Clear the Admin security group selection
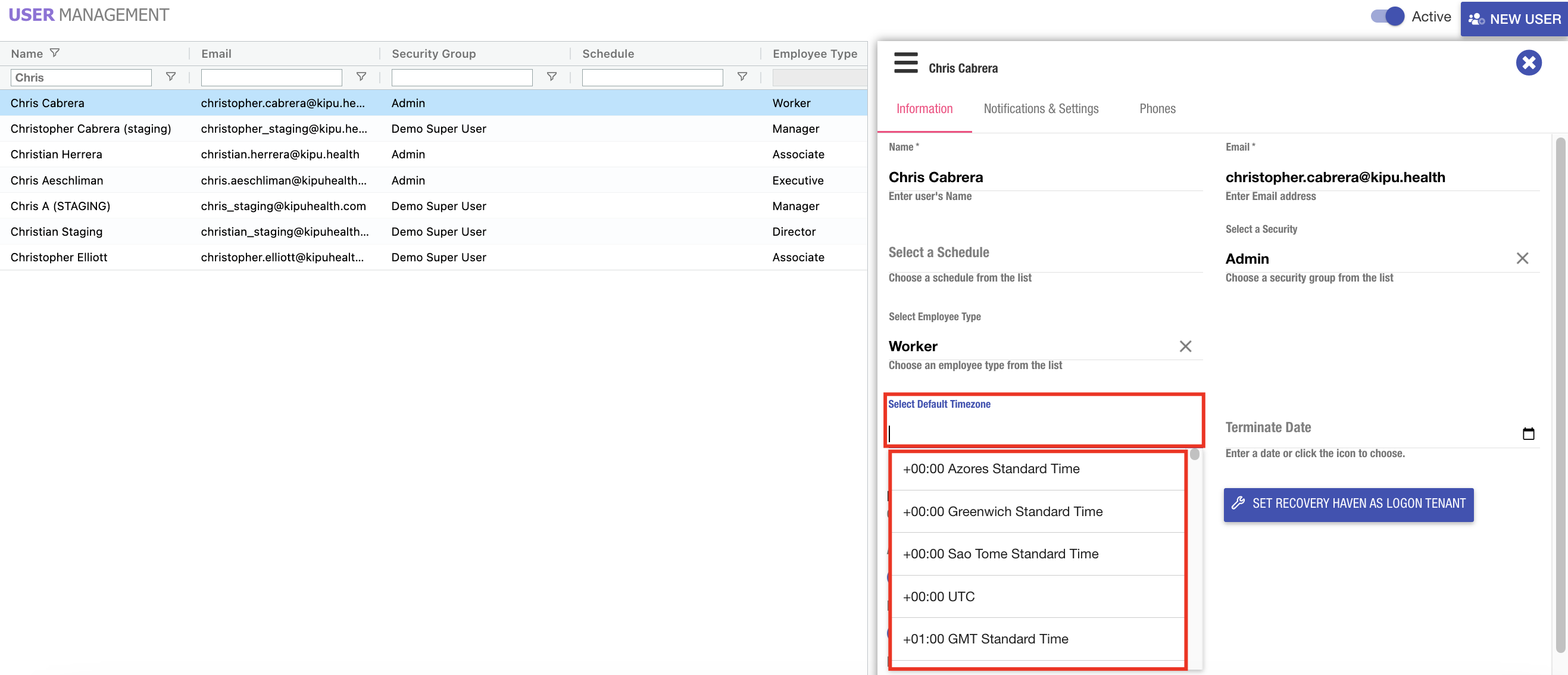 point(1522,258)
